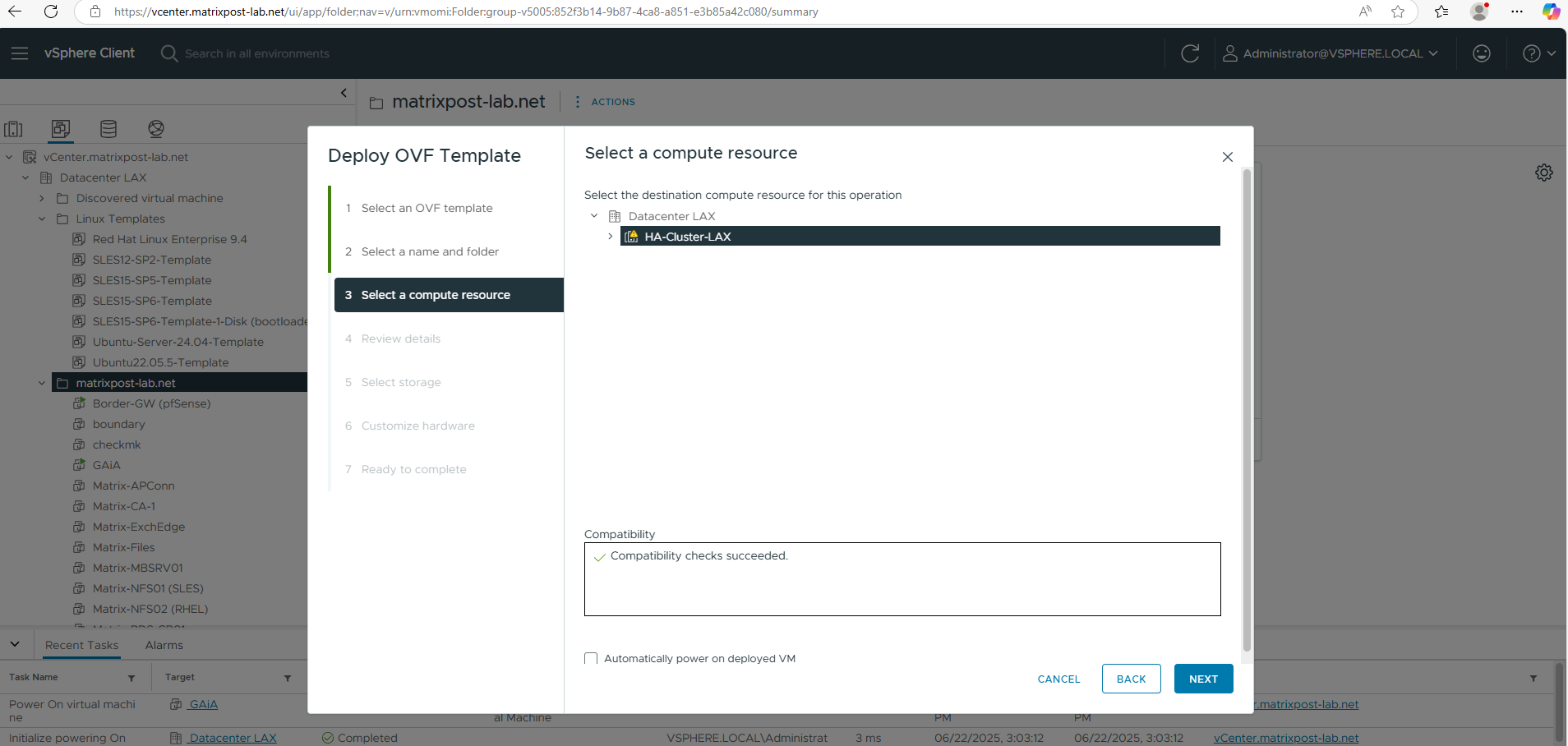
Task: Open vCenter.matrixpost-lab.net server link in tasks
Action: pyautogui.click(x=1286, y=738)
